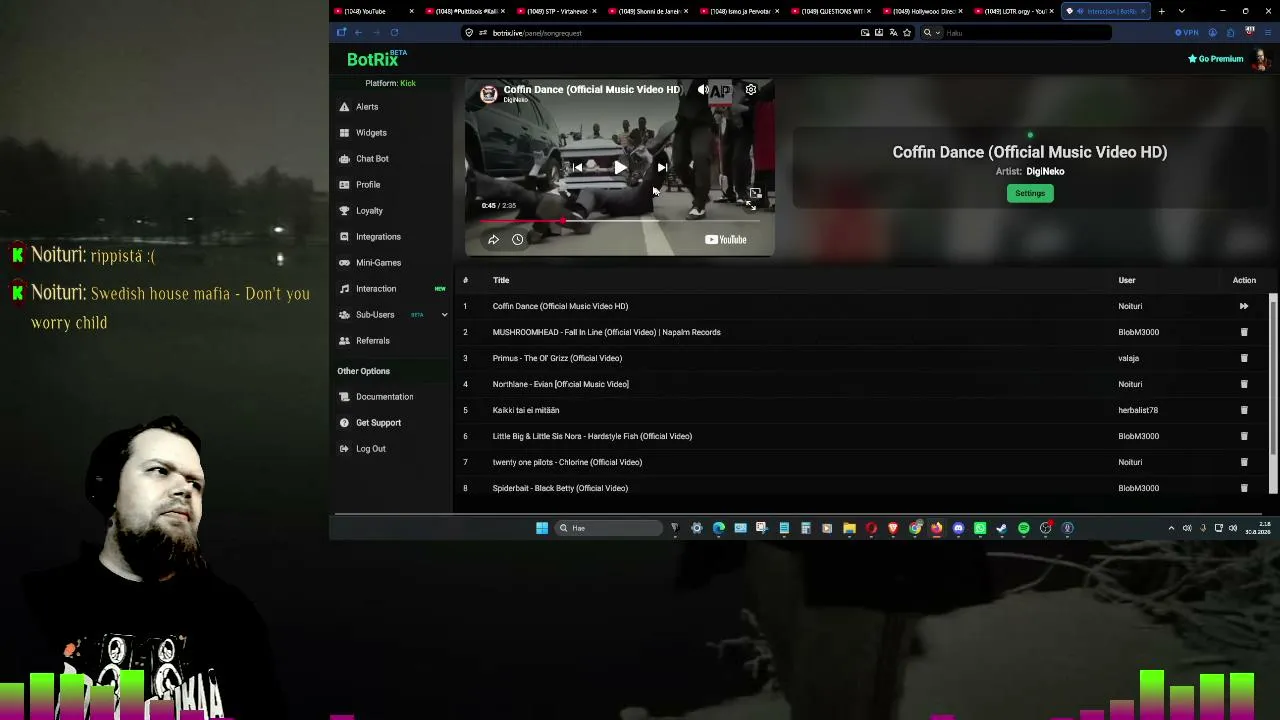Open the Loyalty trophy icon in sidebar
The height and width of the screenshot is (720, 1280).
click(344, 211)
